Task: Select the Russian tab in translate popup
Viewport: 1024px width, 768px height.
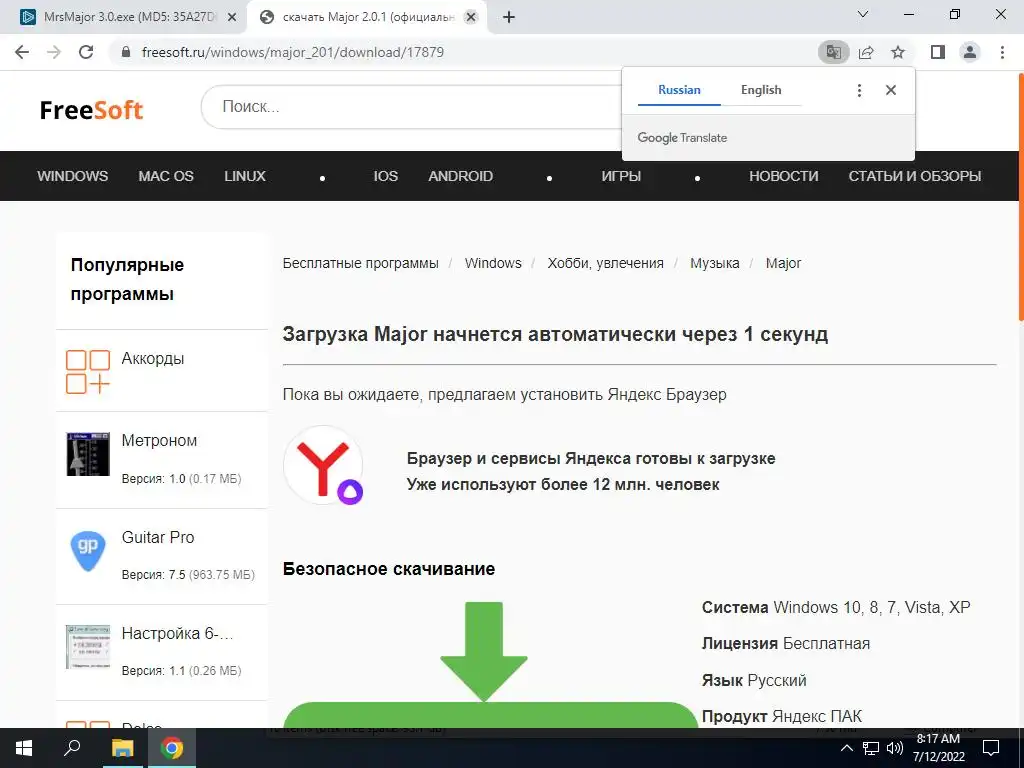Action: coord(679,90)
